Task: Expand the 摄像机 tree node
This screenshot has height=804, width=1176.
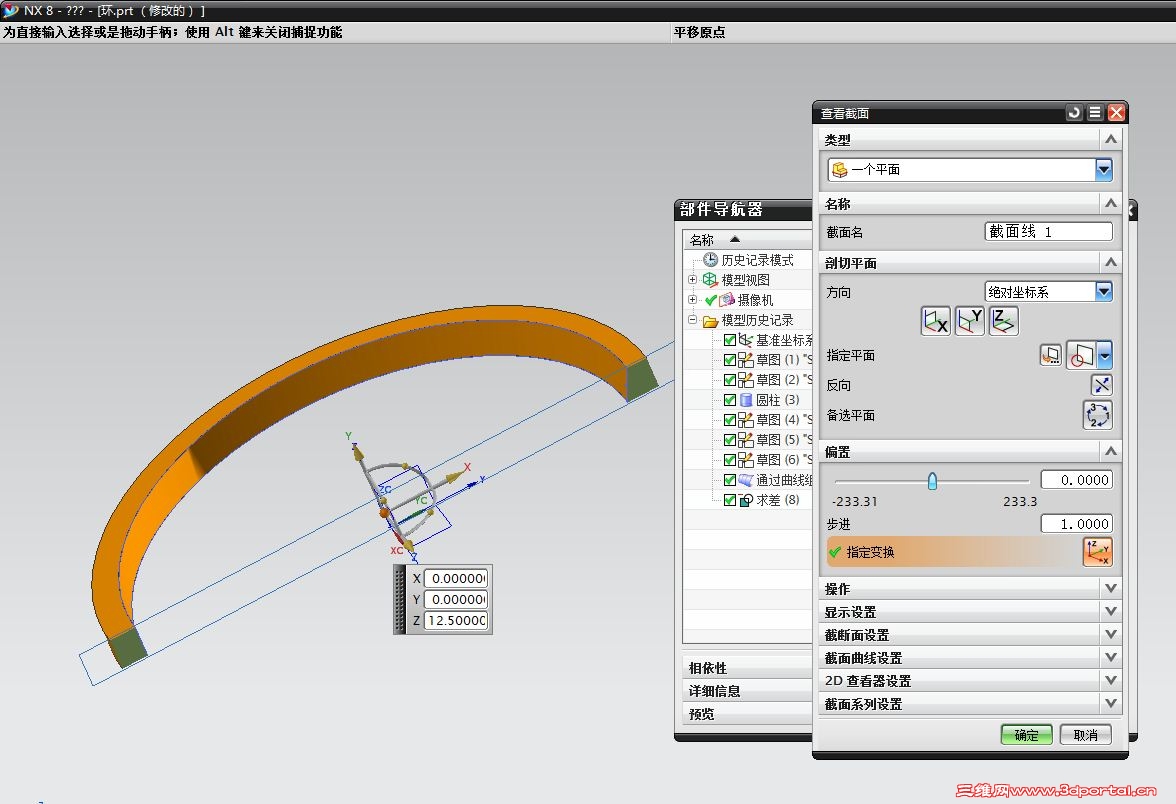Action: coord(692,299)
